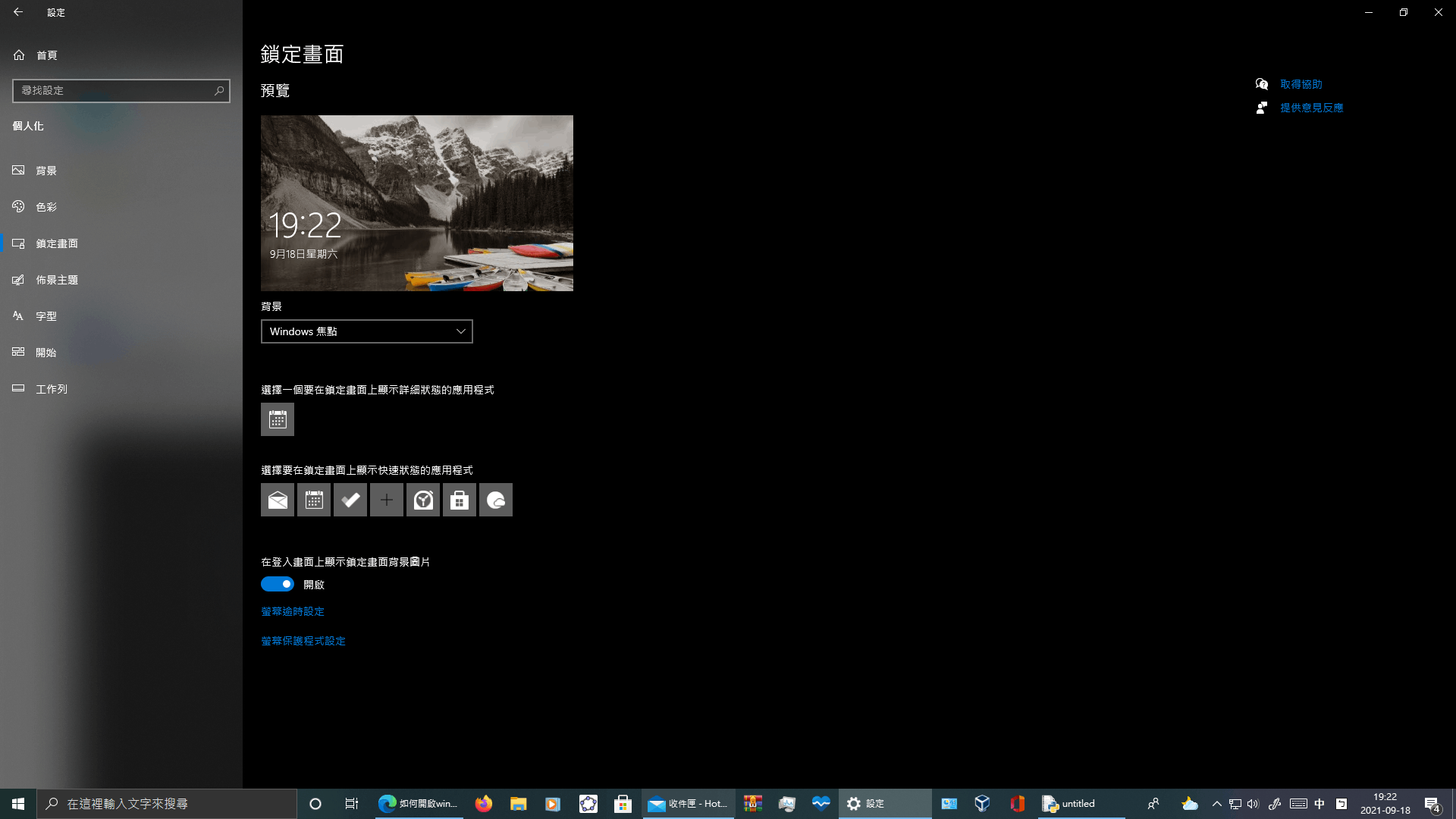Image resolution: width=1456 pixels, height=819 pixels.
Task: Add a quick status app with plus
Action: pyautogui.click(x=387, y=500)
